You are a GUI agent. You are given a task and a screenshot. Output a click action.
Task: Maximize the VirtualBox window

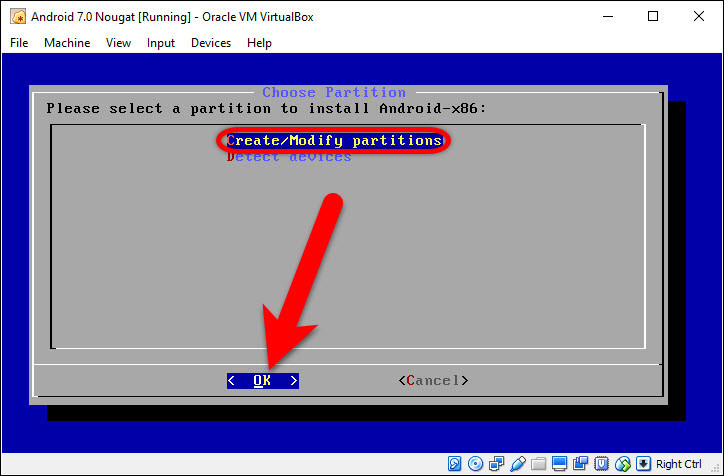pos(653,17)
